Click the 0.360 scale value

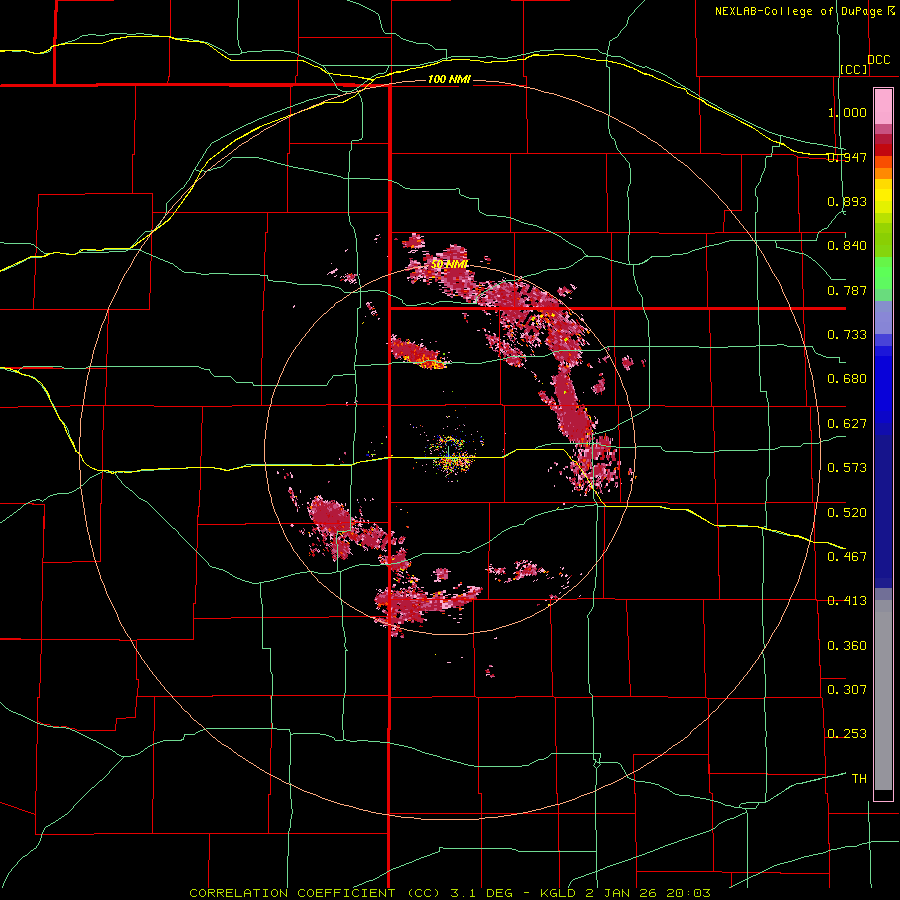847,646
